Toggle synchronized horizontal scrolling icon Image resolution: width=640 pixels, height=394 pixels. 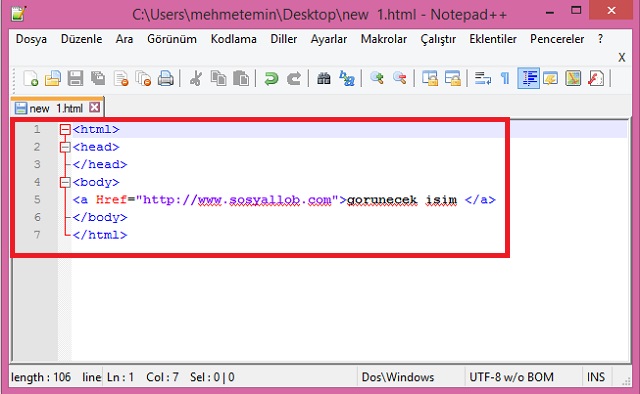[x=453, y=78]
